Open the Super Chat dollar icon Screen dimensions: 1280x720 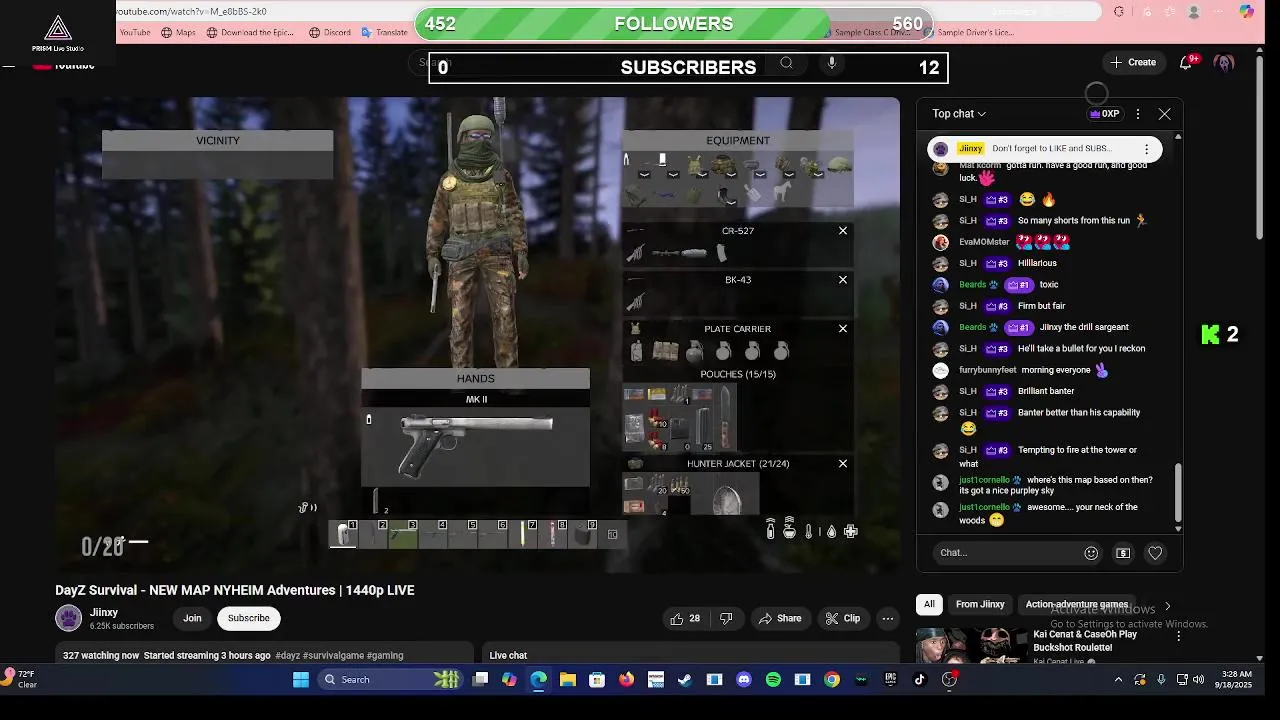tap(1123, 553)
